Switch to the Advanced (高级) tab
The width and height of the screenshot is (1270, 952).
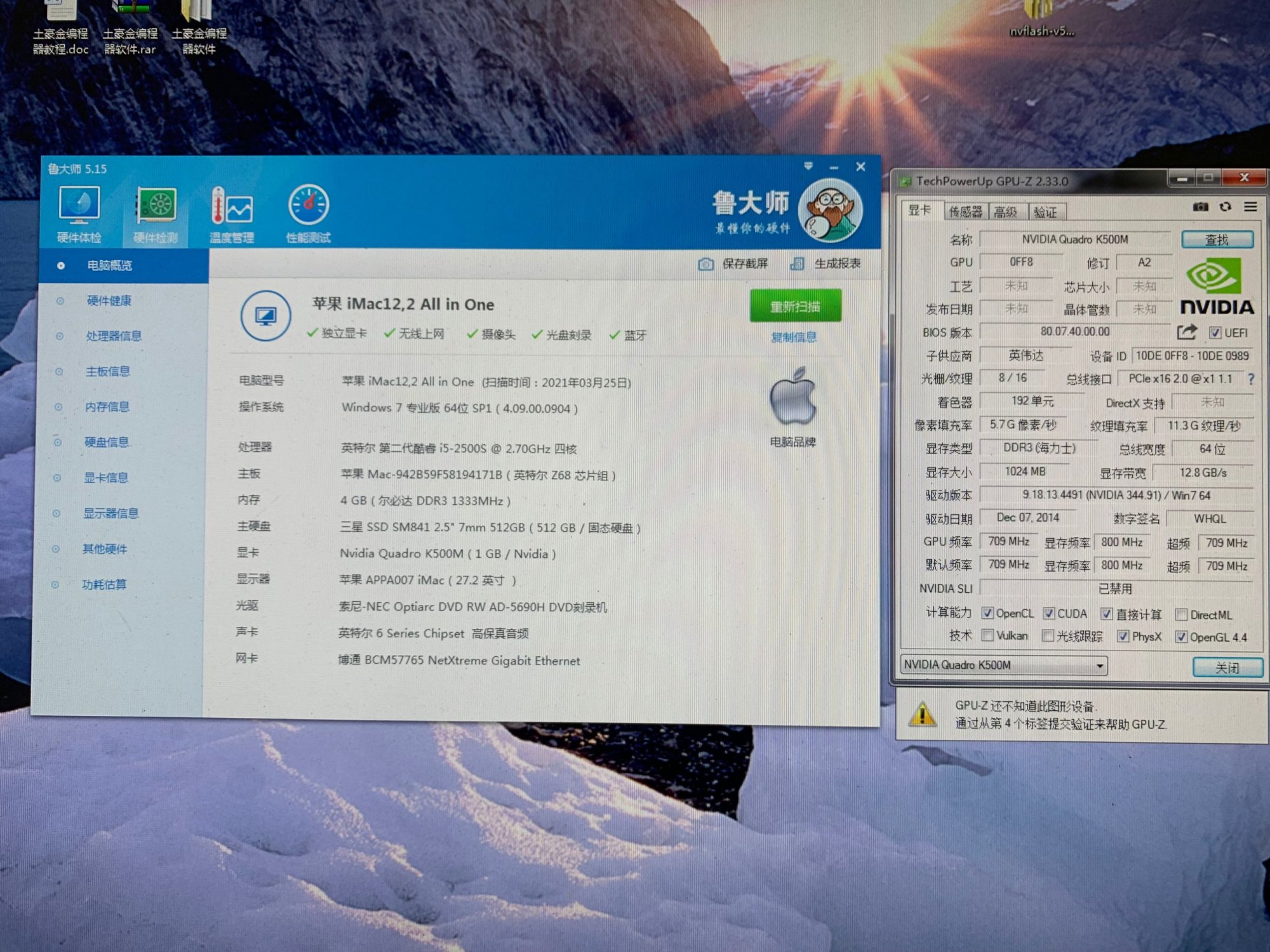pyautogui.click(x=1005, y=212)
